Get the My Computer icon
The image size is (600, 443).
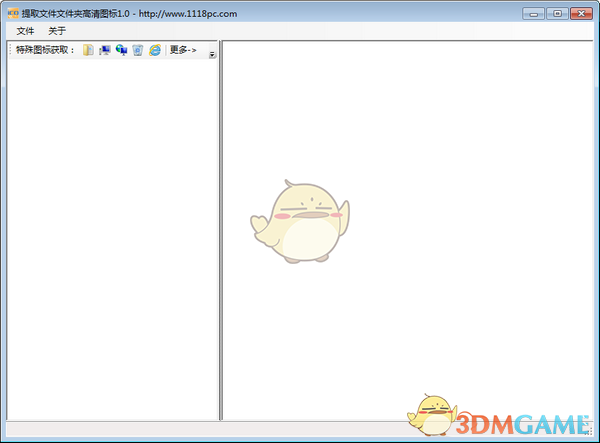click(104, 50)
